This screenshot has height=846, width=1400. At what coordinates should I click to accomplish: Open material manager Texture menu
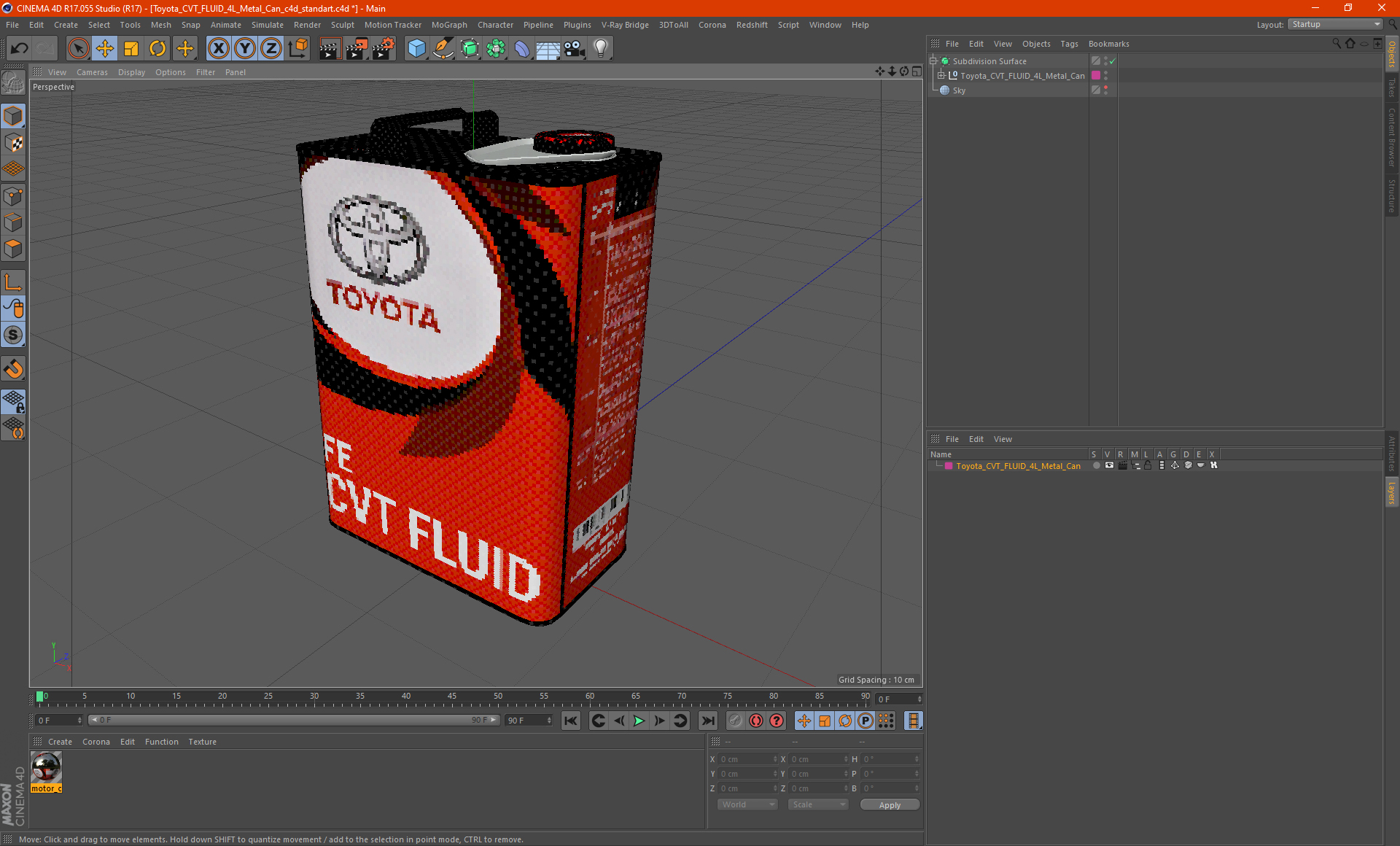(202, 742)
